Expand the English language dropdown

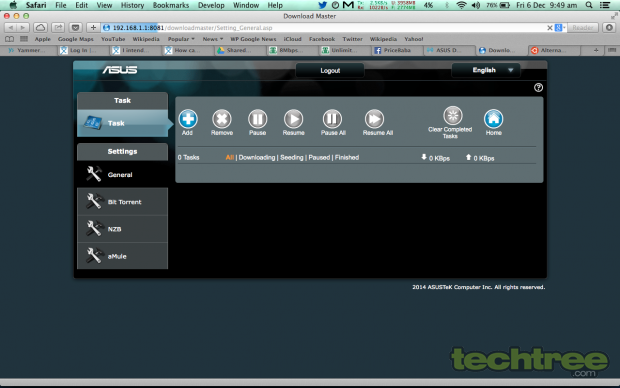point(486,70)
